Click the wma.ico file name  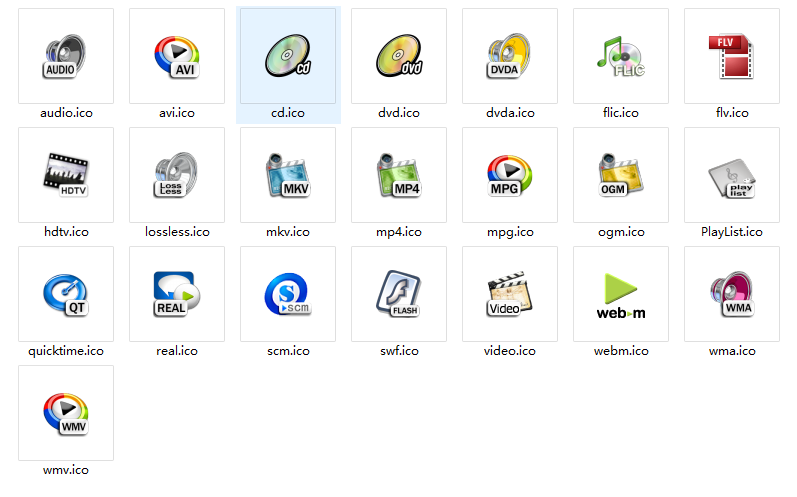[x=732, y=351]
